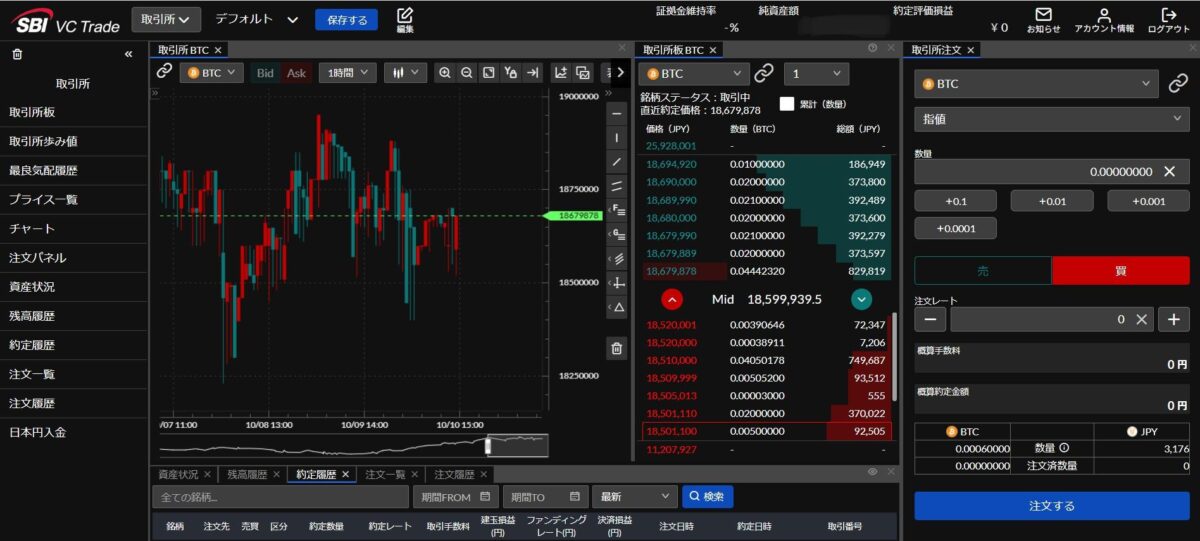Click the red up-arrow mid price button
1200x541 pixels.
[x=672, y=299]
